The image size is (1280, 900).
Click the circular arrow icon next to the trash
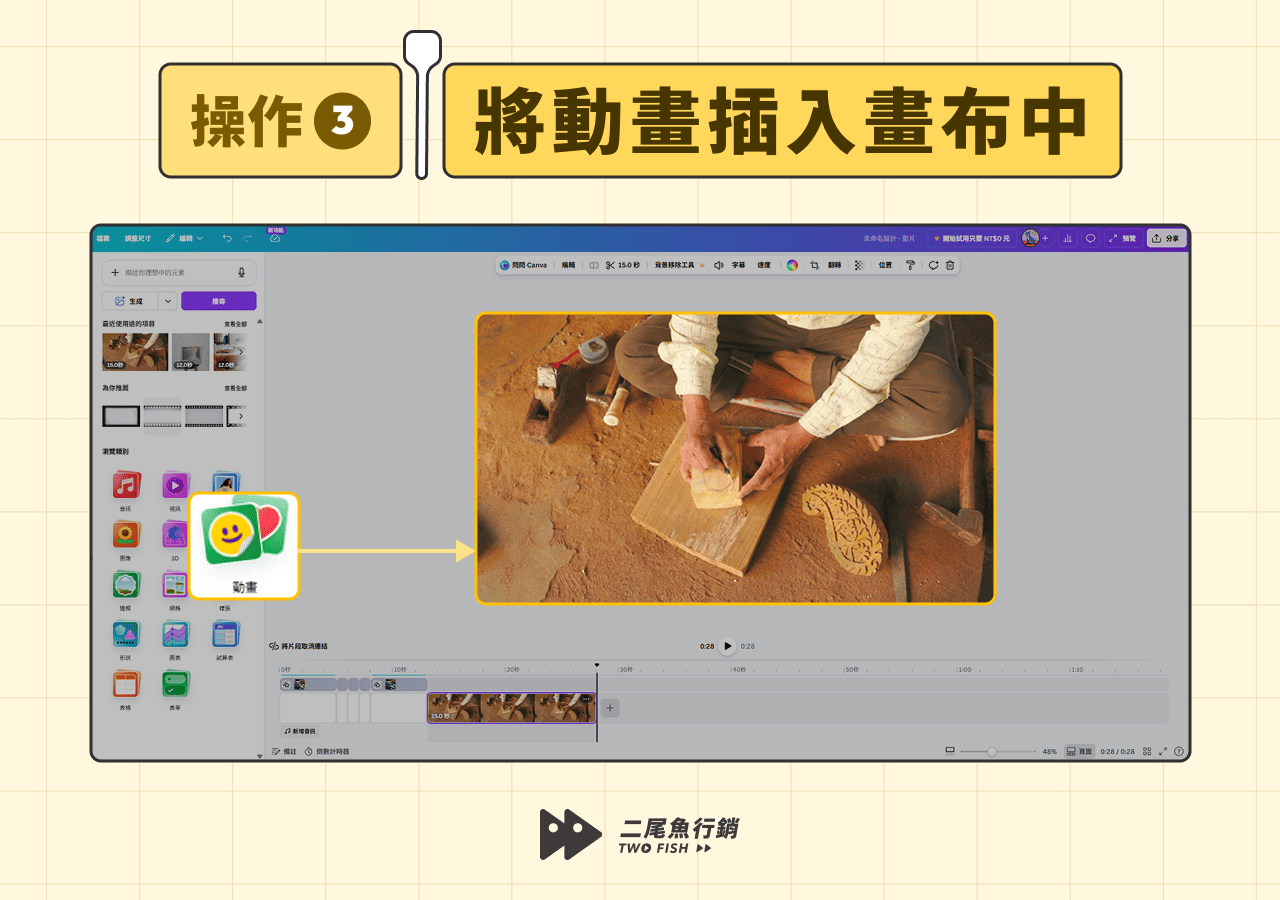click(x=933, y=265)
